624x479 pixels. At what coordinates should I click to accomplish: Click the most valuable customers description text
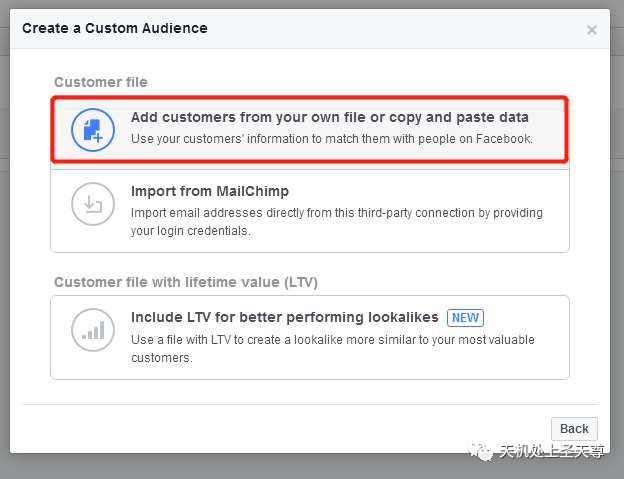click(333, 349)
